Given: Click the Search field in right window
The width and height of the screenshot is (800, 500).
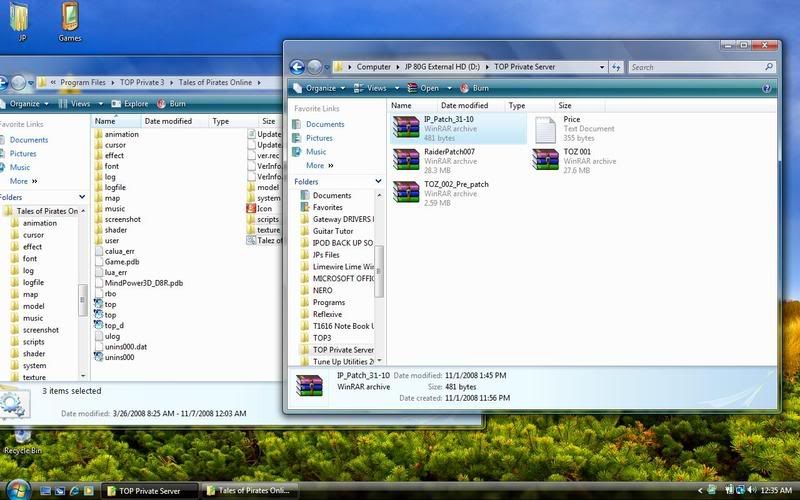Looking at the screenshot, I should [x=696, y=67].
